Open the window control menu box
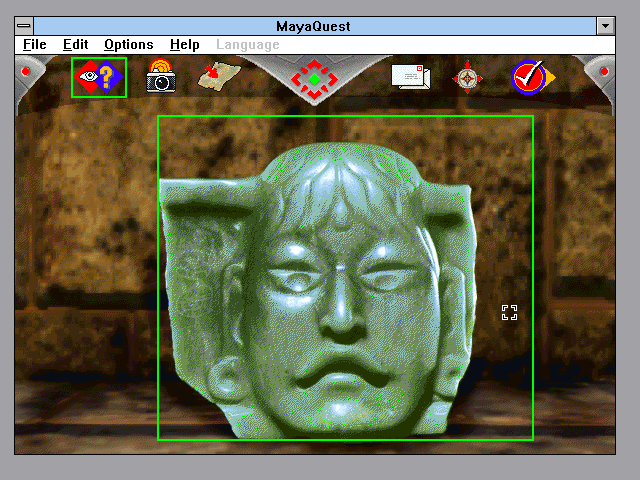 coord(24,26)
